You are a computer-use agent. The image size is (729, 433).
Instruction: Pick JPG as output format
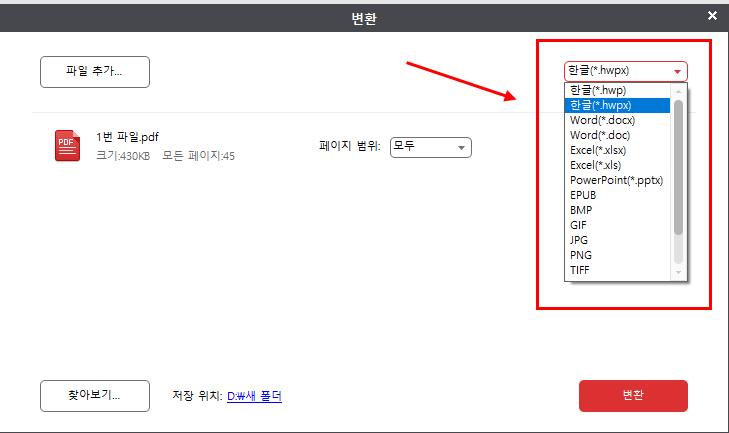tap(617, 240)
